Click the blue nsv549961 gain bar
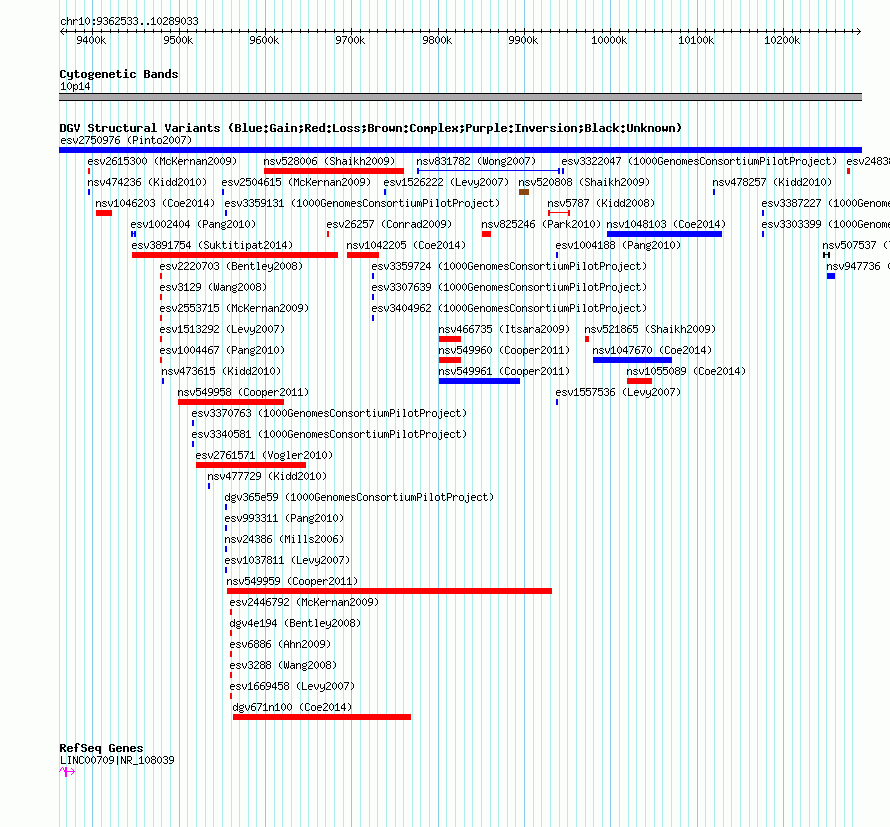The height and width of the screenshot is (827, 890). tap(480, 381)
